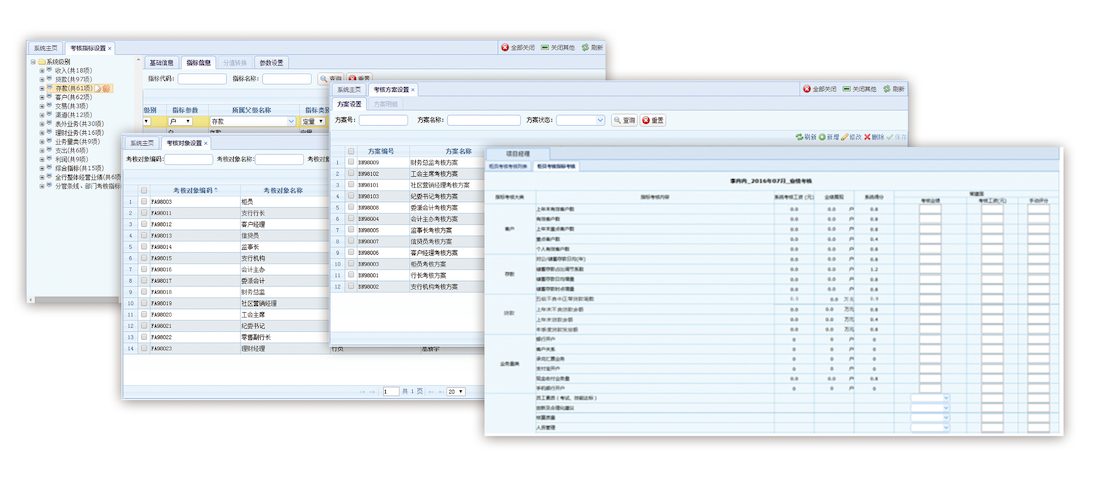Tick the checkbox for 工会主席考核方案 row
Screen dimensions: 1093x482
click(x=351, y=173)
